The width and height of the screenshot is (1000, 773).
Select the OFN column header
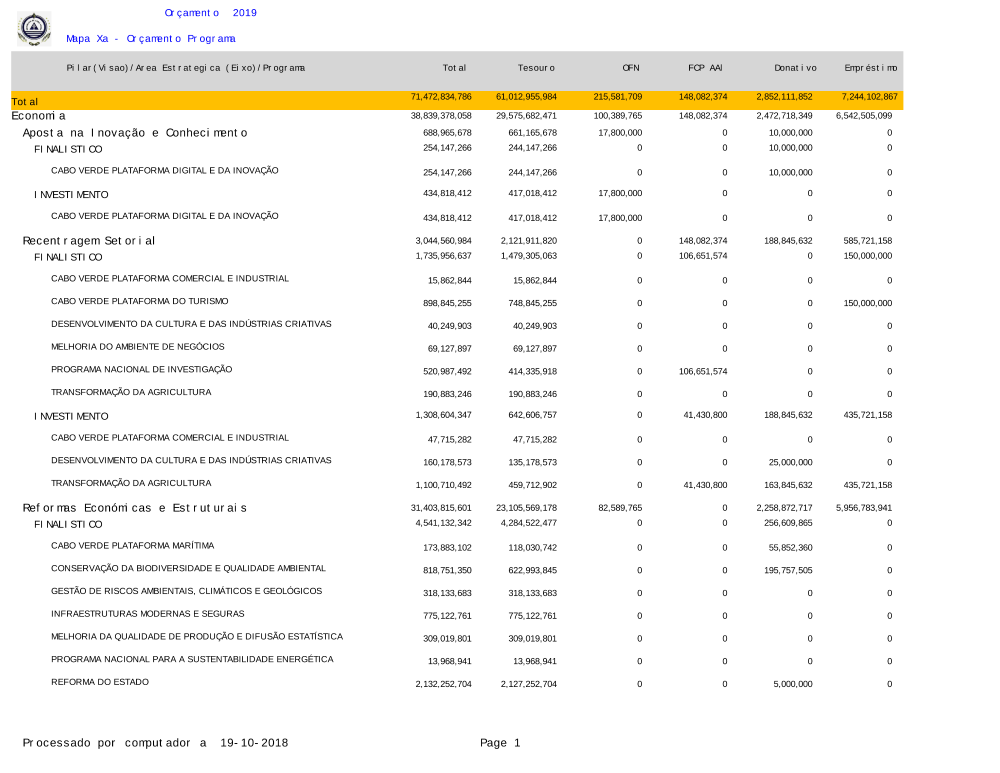[630, 68]
